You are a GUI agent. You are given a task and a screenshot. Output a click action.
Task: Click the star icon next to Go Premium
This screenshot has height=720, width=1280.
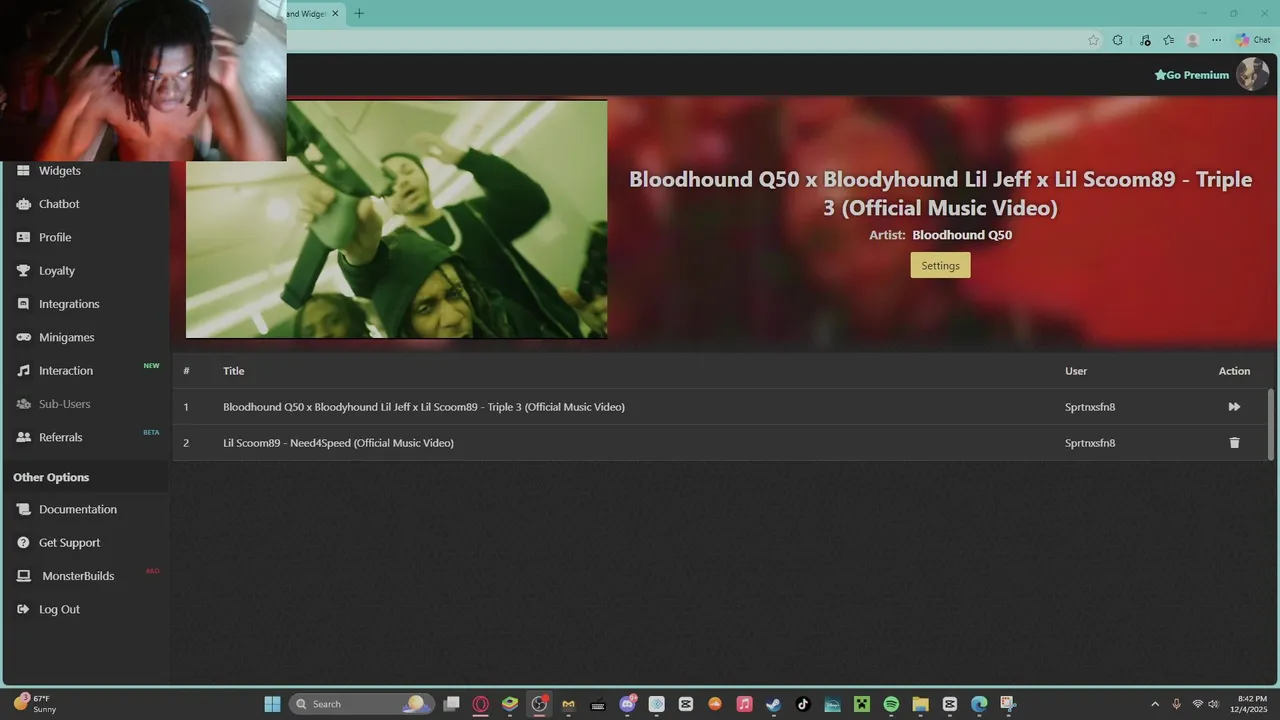[1160, 75]
